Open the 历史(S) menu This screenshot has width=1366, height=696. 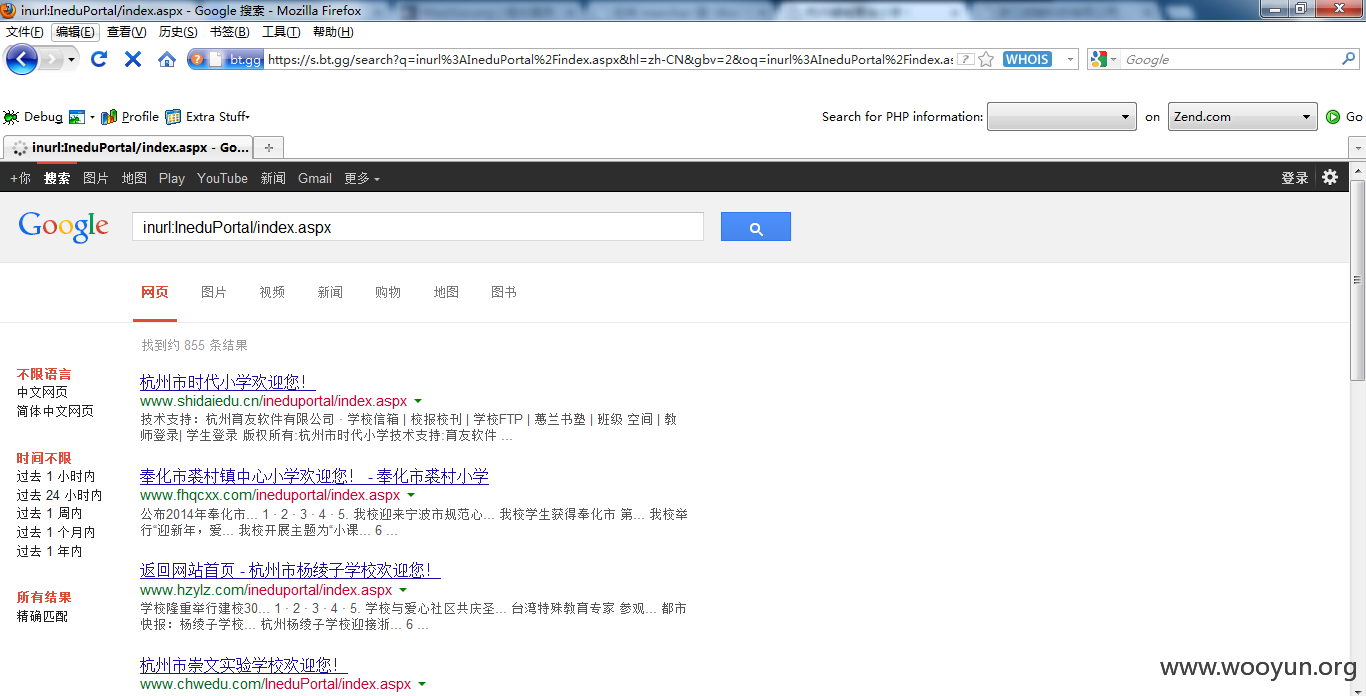[x=178, y=32]
